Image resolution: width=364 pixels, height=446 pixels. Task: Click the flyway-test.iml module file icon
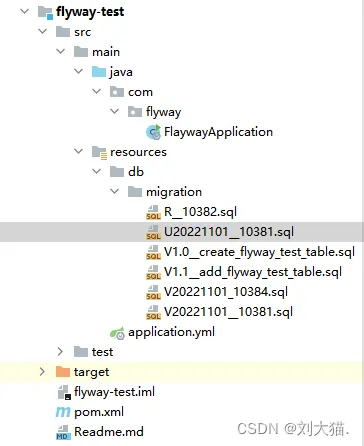pos(64,392)
